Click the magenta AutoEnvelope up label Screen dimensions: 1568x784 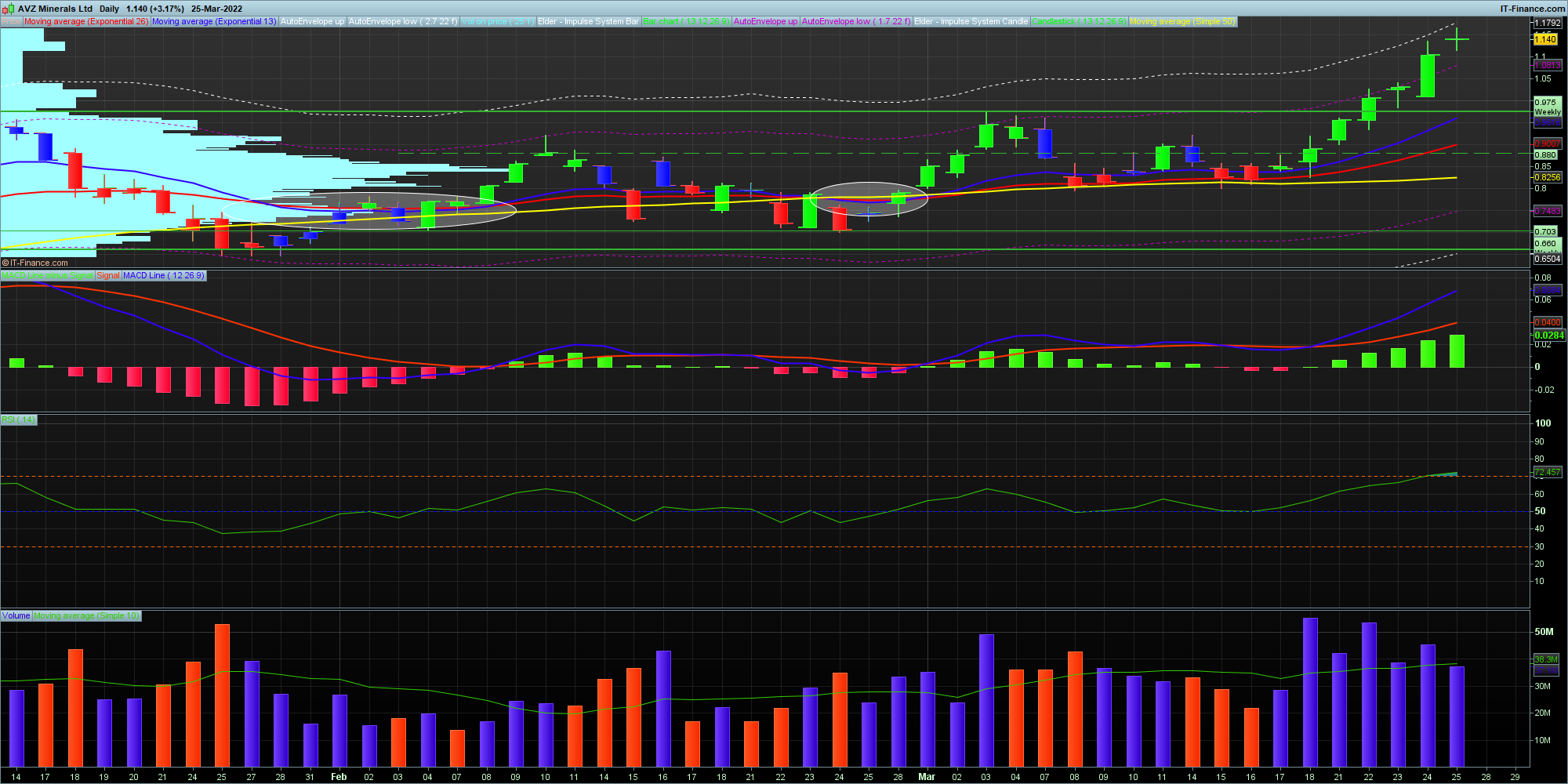tap(765, 21)
